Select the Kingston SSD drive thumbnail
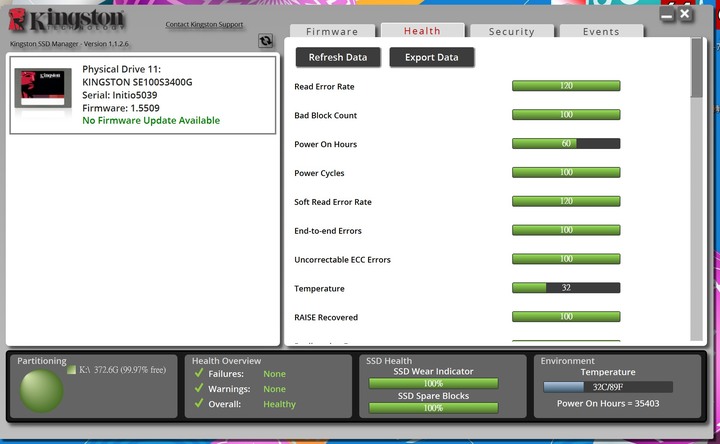 pyautogui.click(x=43, y=88)
